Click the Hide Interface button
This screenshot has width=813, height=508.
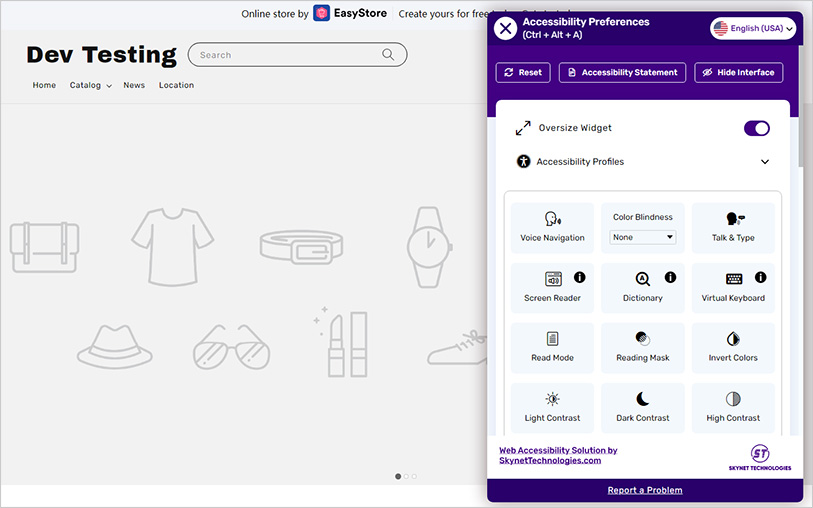click(x=738, y=73)
